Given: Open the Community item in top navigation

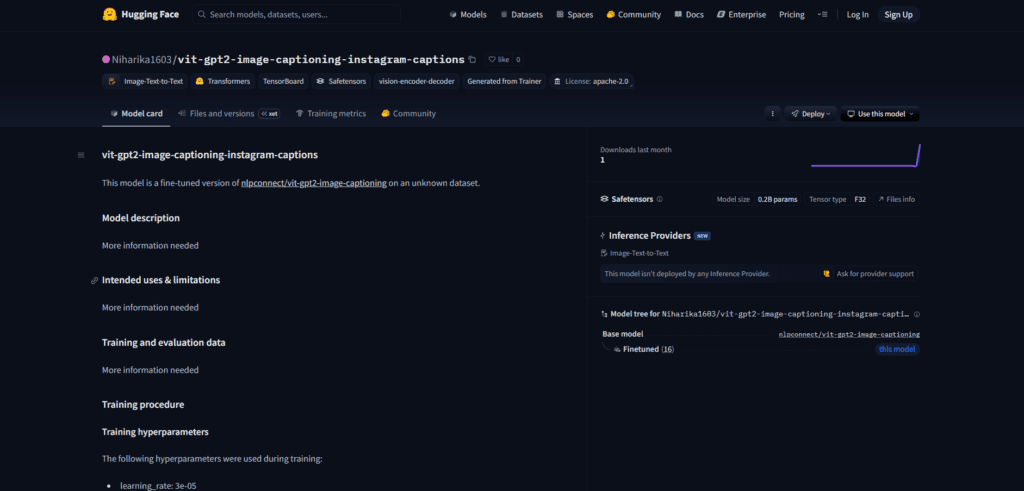Looking at the screenshot, I should coord(633,14).
